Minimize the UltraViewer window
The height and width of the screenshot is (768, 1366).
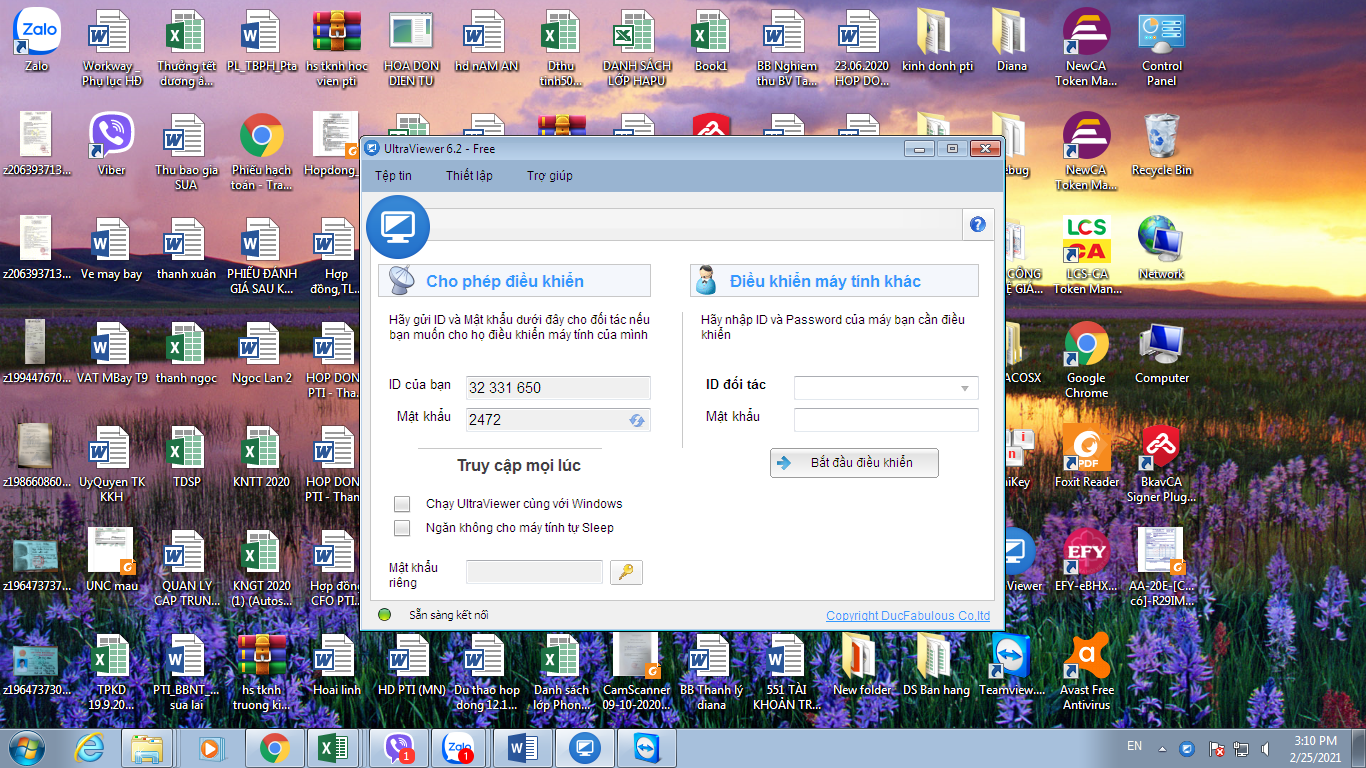[919, 148]
